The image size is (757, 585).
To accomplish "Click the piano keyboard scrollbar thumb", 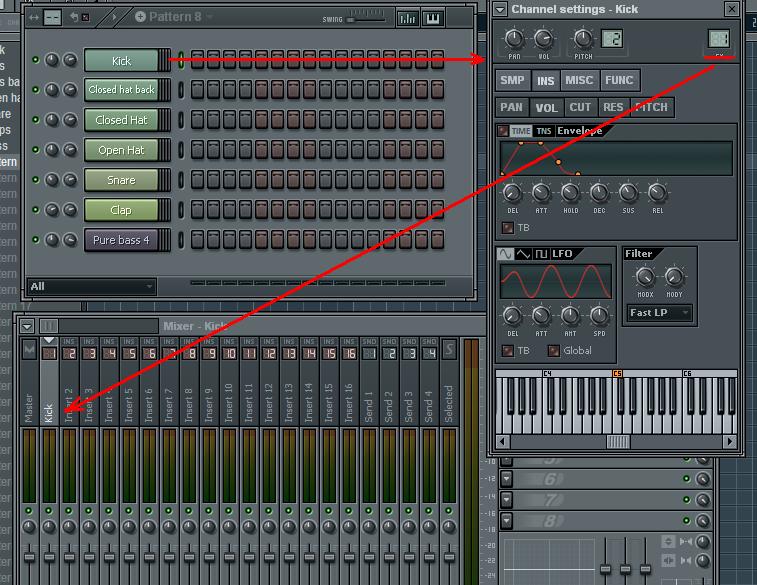I will point(618,442).
